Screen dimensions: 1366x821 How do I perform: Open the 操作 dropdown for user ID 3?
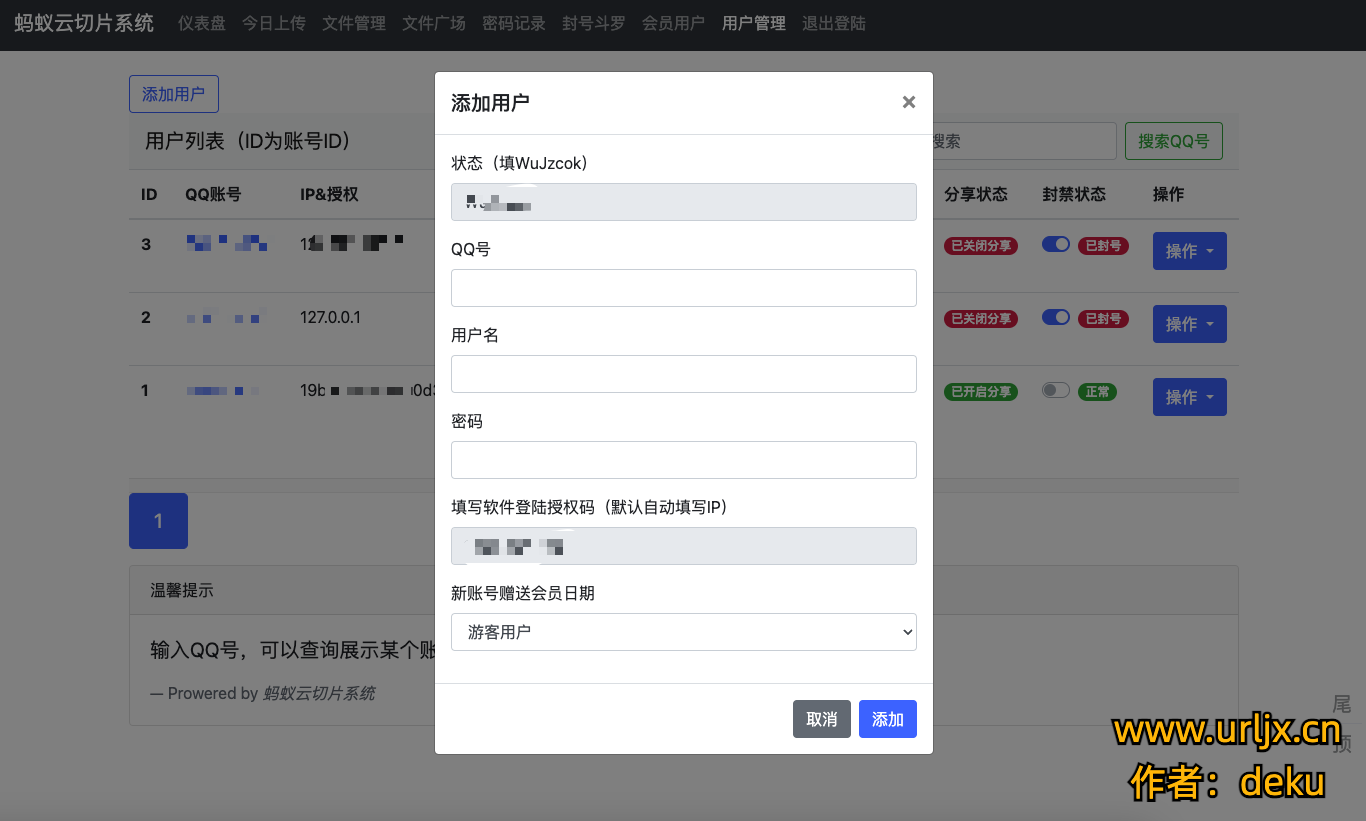1190,251
